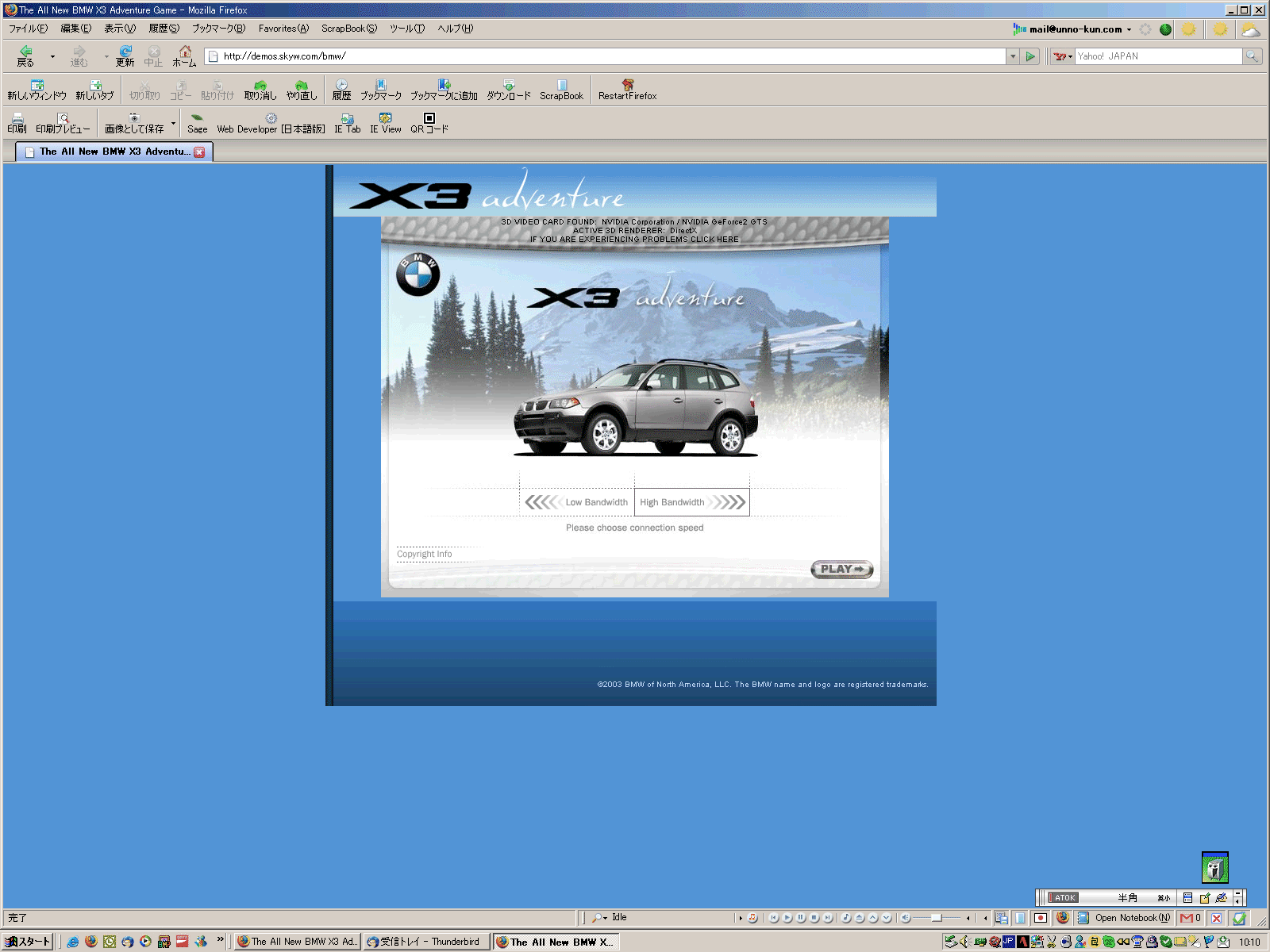Viewport: 1270px width, 952px height.
Task: Open the ScrapBook(S) menu
Action: click(x=349, y=29)
